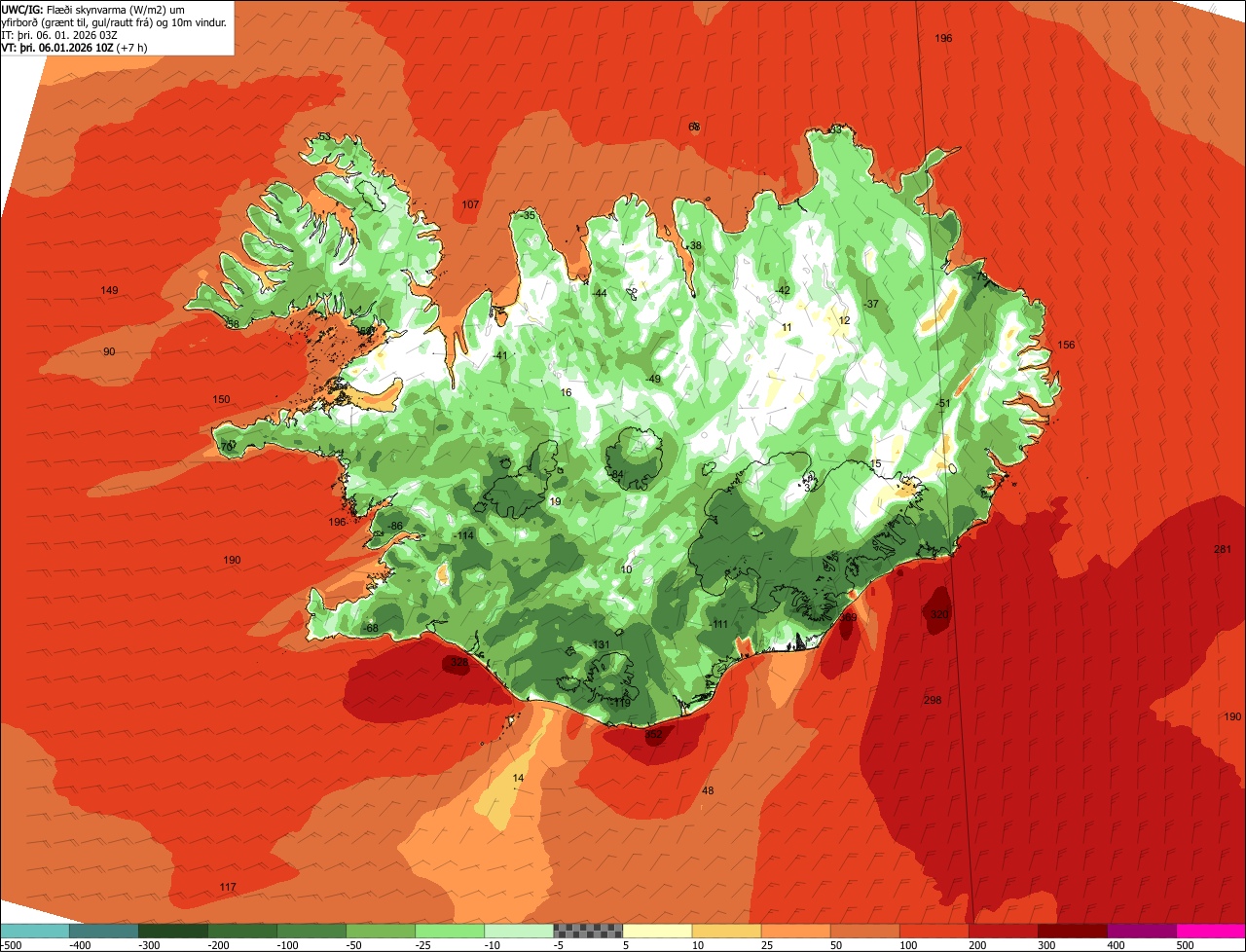Image resolution: width=1246 pixels, height=952 pixels.
Task: Click the light orange 25 to 50 swatch
Action: pyautogui.click(x=795, y=931)
